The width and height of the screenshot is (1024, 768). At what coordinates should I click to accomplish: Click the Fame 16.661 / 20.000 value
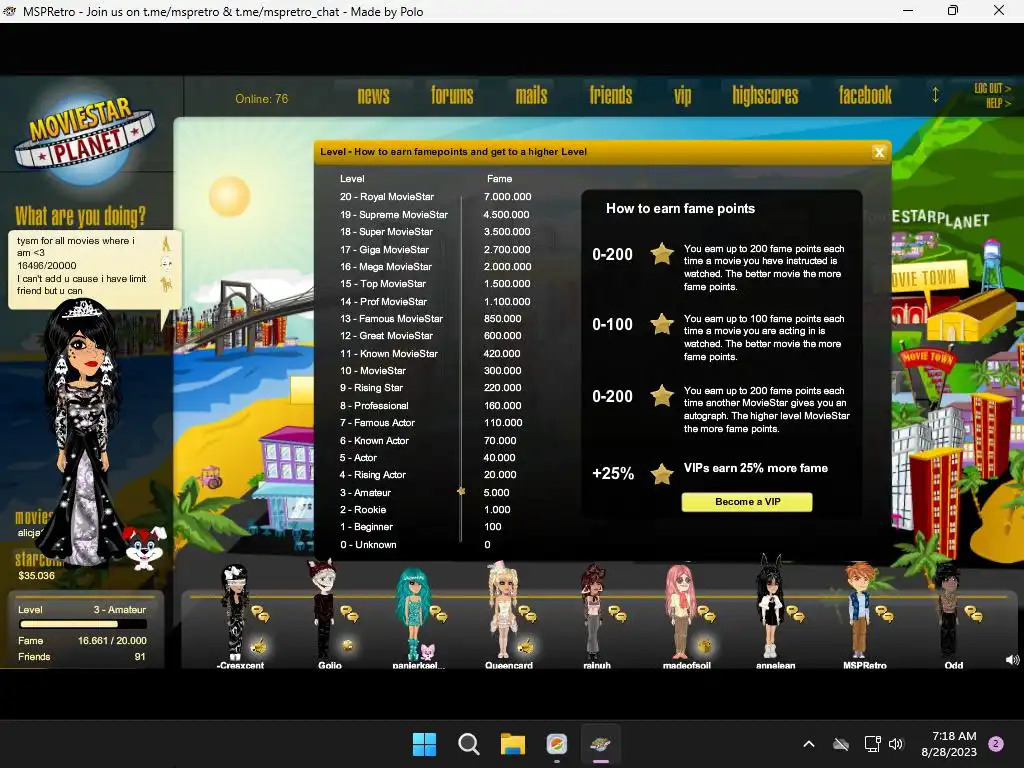[x=112, y=641]
